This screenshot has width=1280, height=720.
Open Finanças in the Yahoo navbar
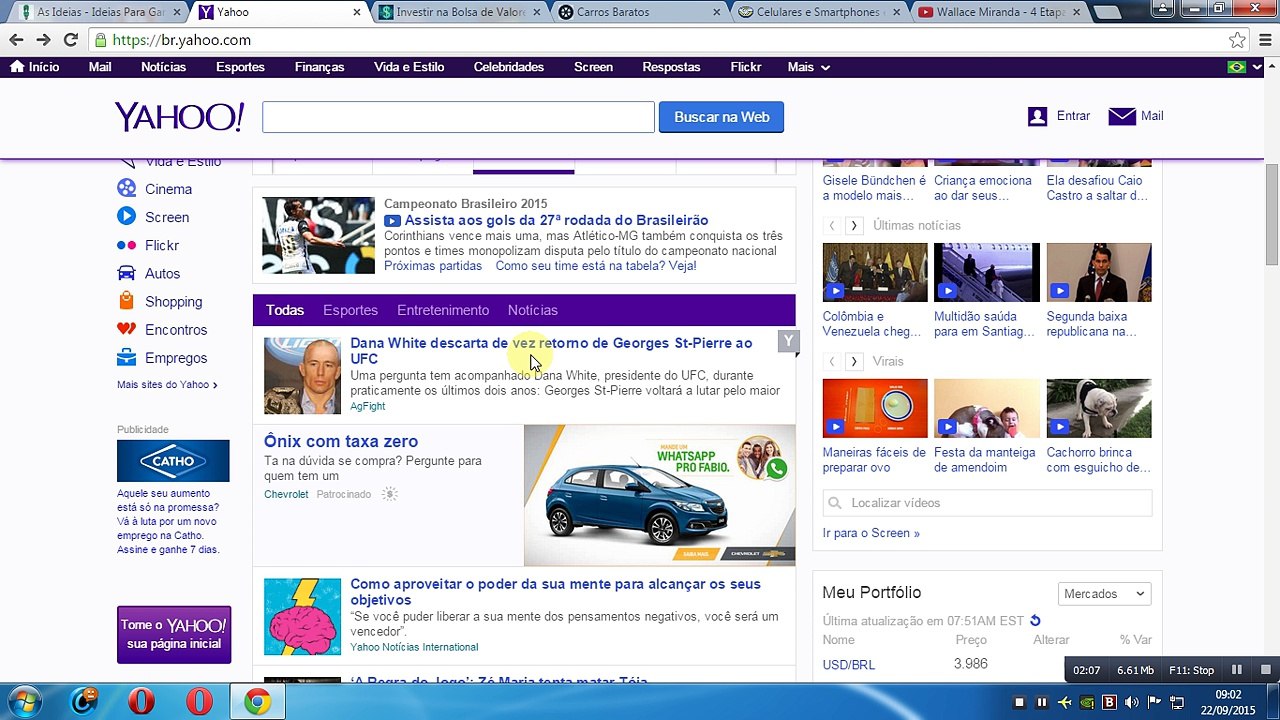pyautogui.click(x=319, y=67)
